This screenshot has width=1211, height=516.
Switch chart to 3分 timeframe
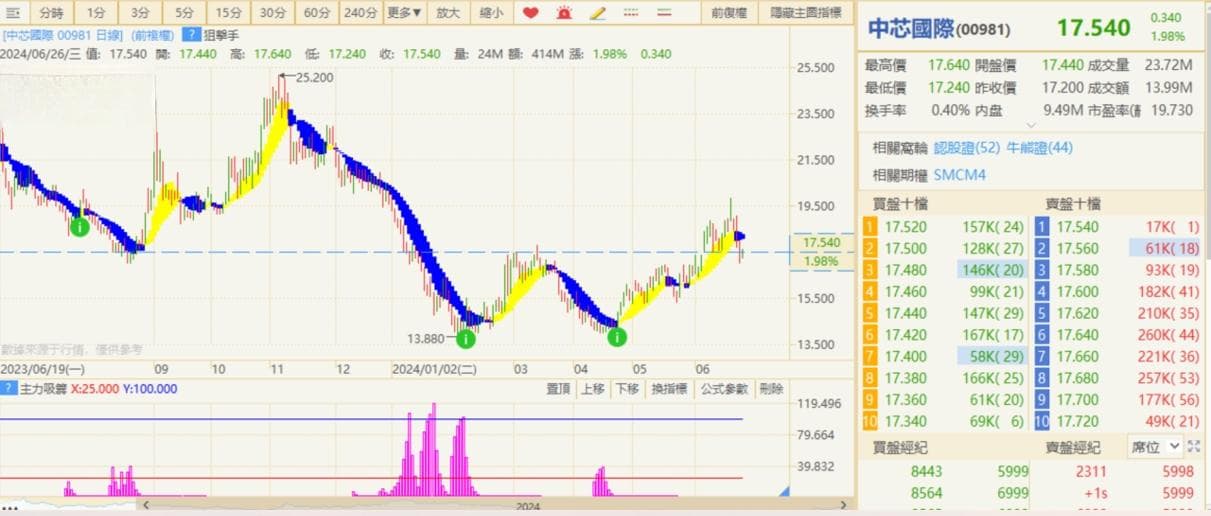139,13
